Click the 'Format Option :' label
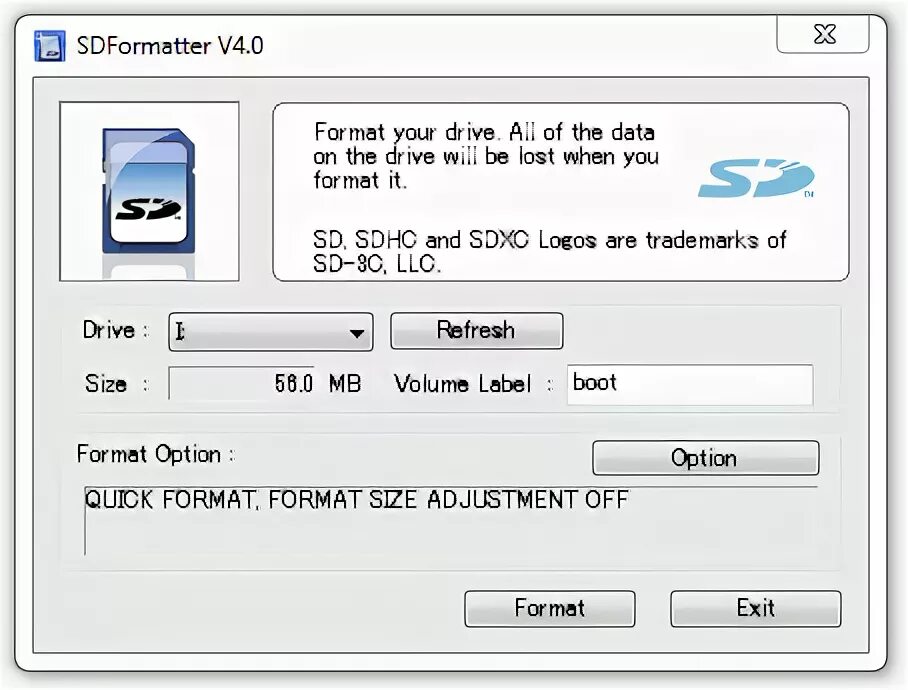 [156, 454]
